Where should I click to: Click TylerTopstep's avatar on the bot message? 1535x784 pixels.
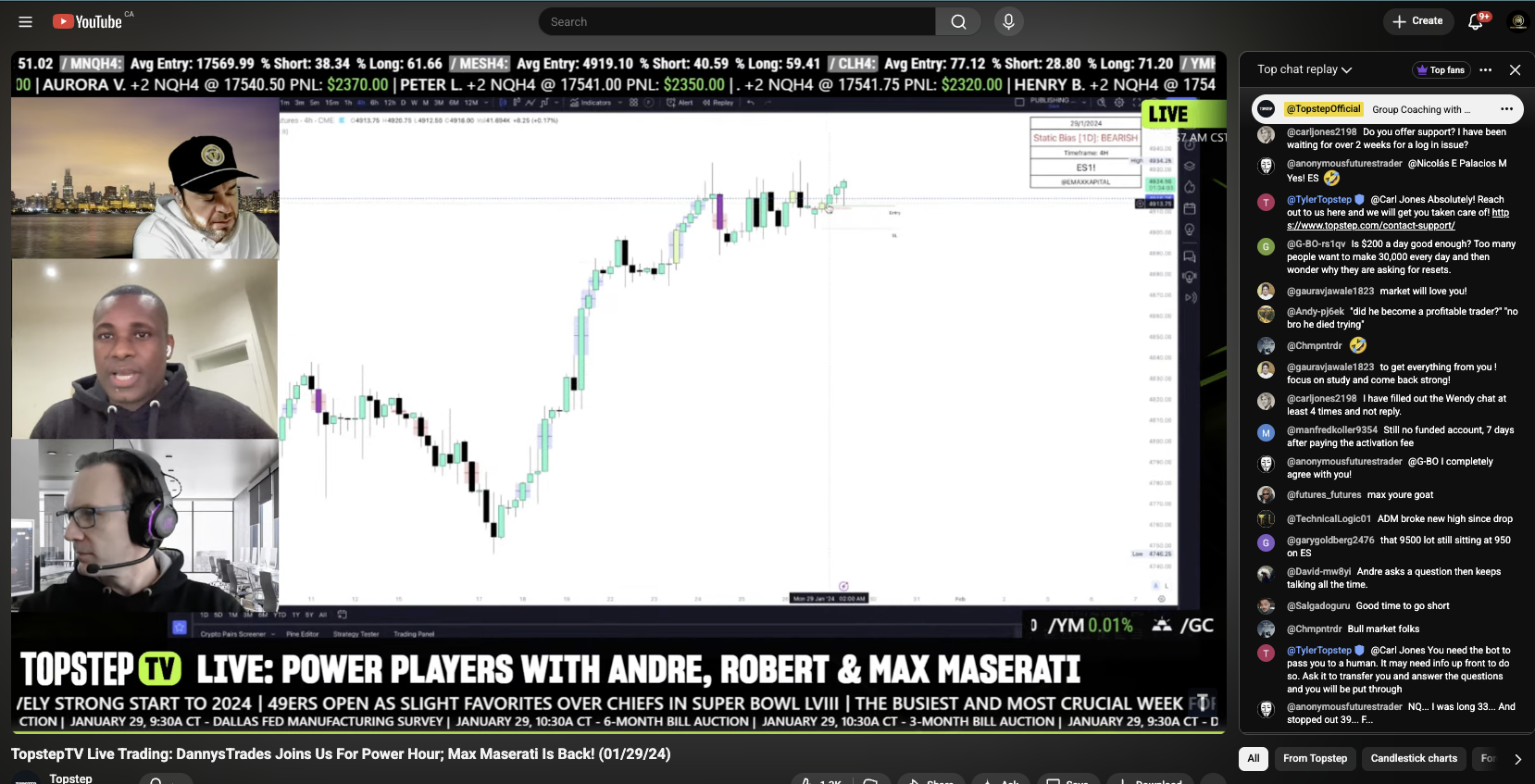[1266, 653]
